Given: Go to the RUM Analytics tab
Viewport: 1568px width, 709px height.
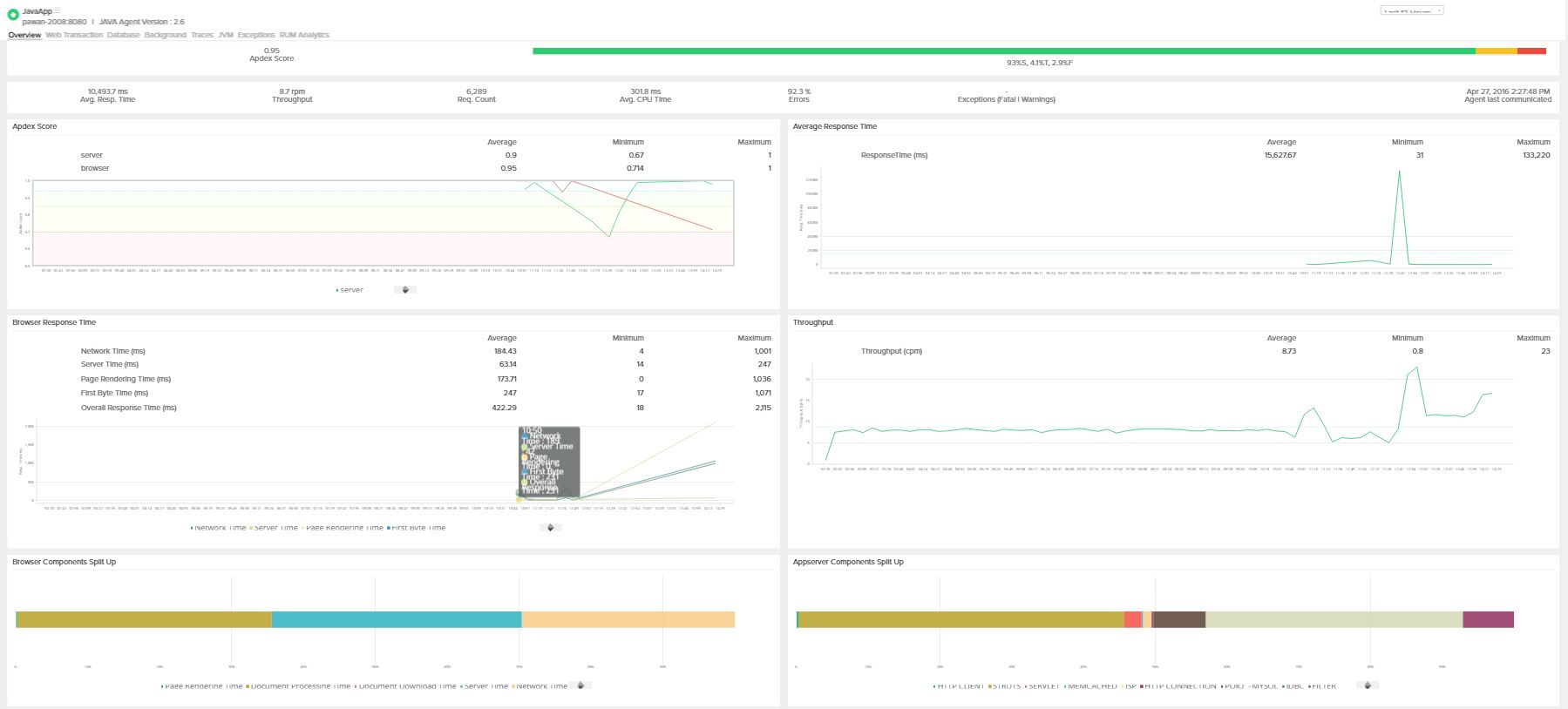Looking at the screenshot, I should click(304, 35).
